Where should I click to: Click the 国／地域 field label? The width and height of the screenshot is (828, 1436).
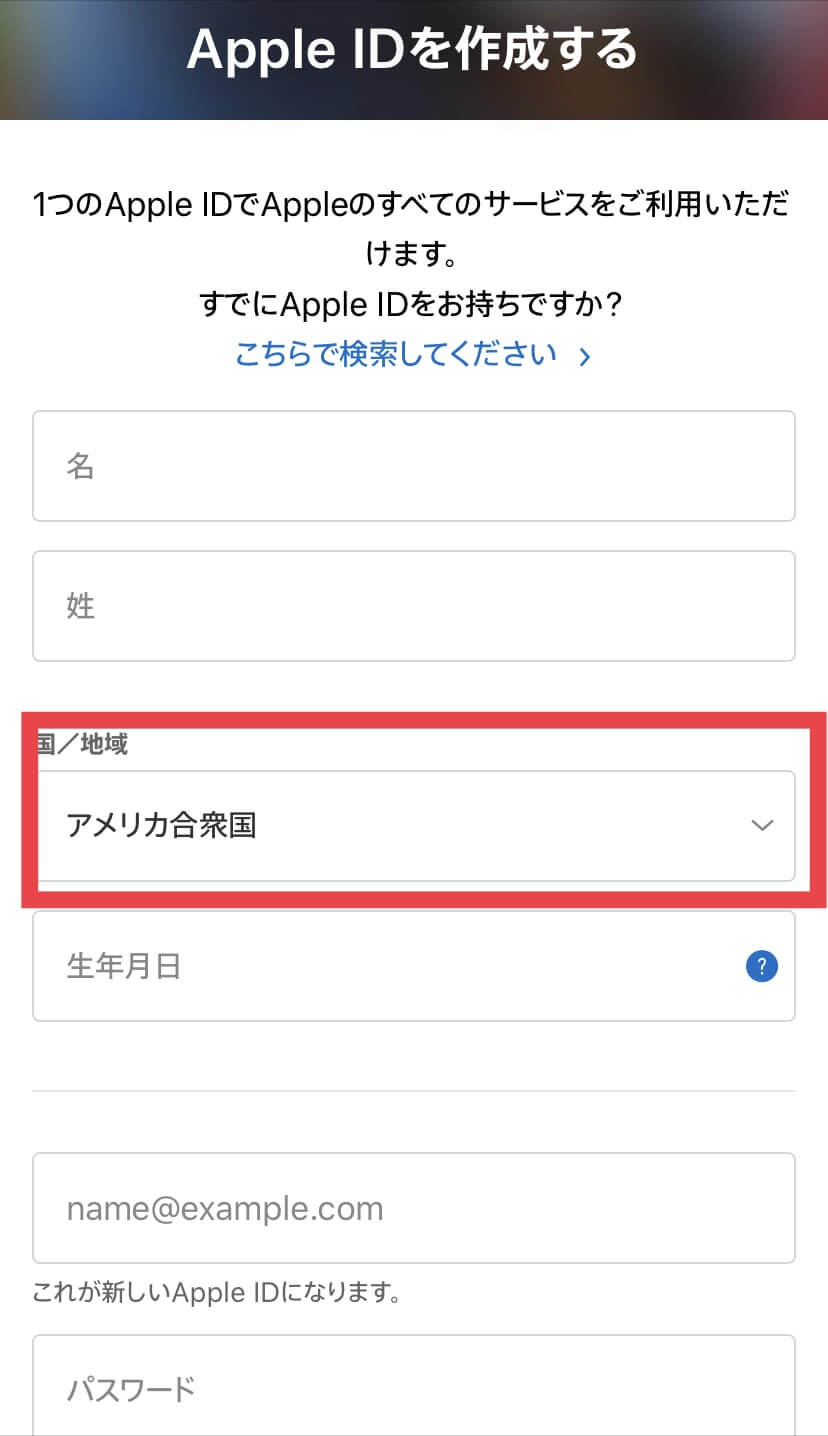[x=84, y=744]
